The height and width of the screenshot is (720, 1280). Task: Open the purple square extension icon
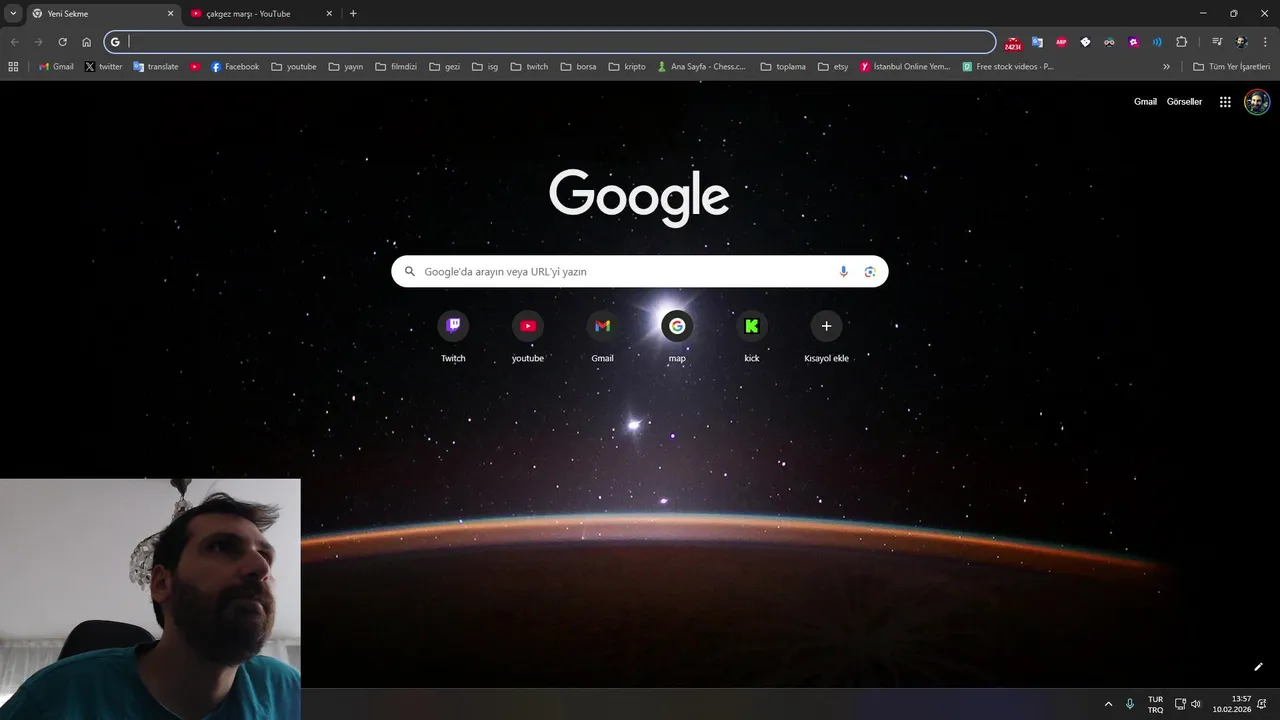(1133, 42)
